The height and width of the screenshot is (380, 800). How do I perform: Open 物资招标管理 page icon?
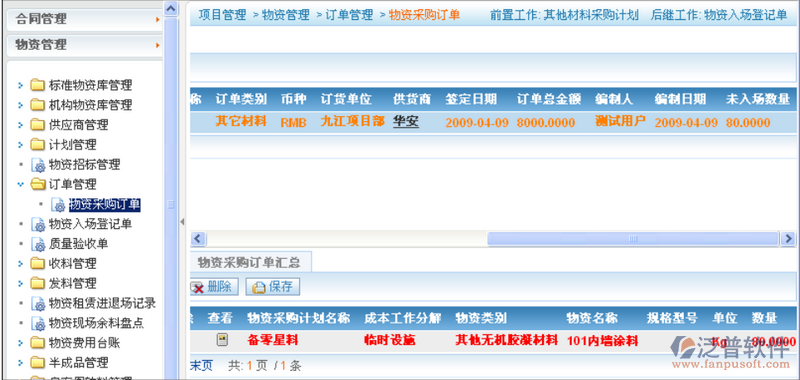click(38, 165)
